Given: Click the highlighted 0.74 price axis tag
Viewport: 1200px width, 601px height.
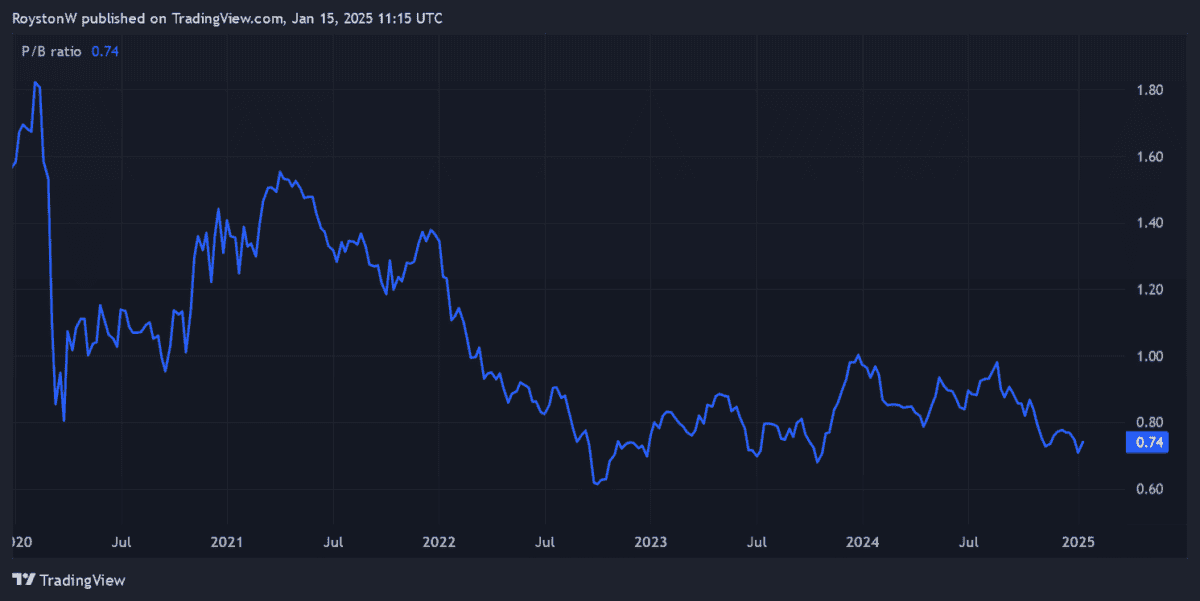Looking at the screenshot, I should click(1146, 443).
